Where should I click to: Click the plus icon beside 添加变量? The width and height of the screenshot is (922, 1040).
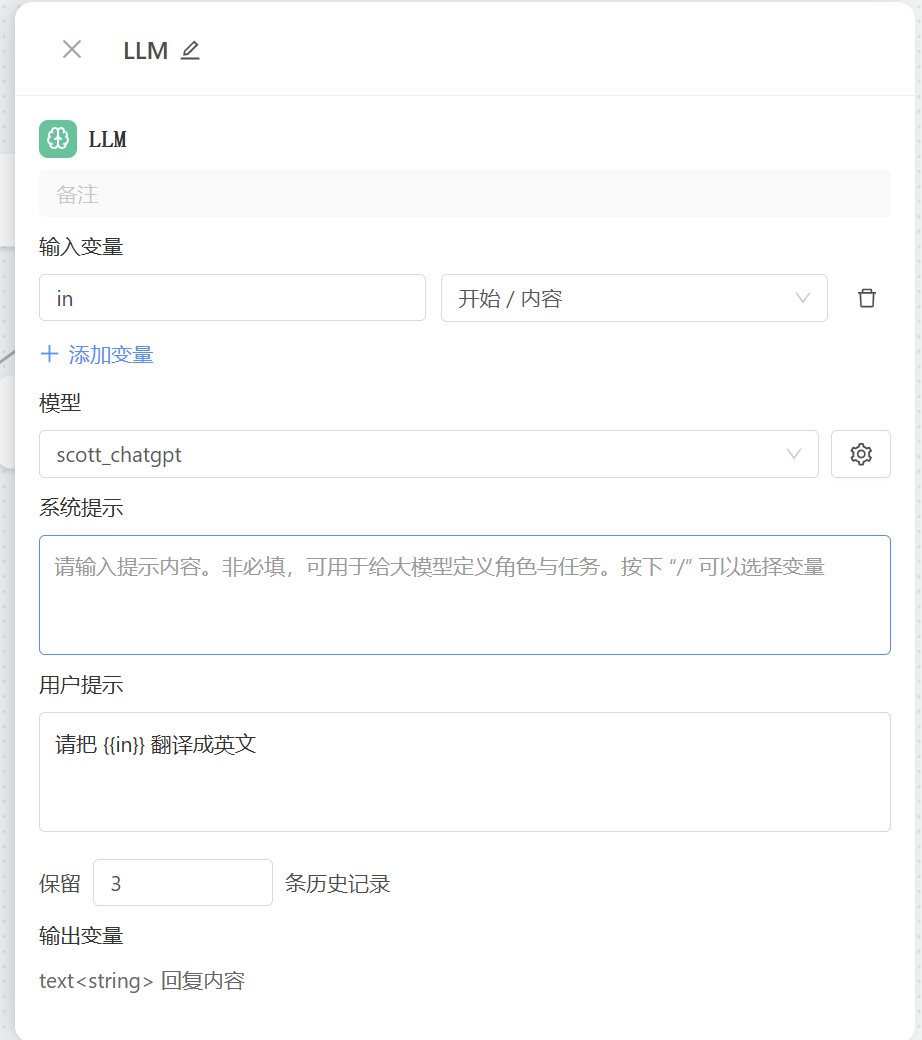[x=49, y=352]
